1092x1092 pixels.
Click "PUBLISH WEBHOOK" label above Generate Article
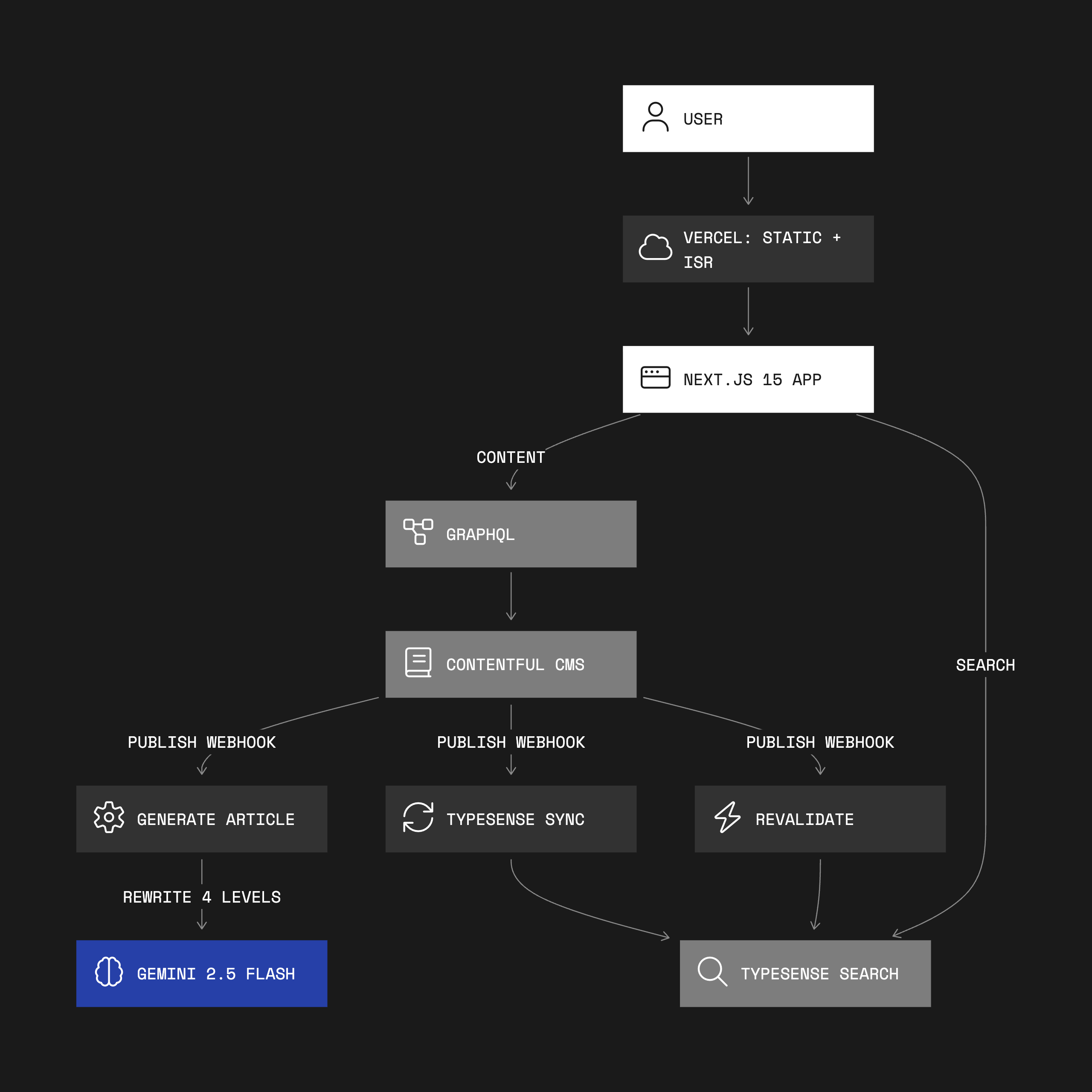(202, 742)
